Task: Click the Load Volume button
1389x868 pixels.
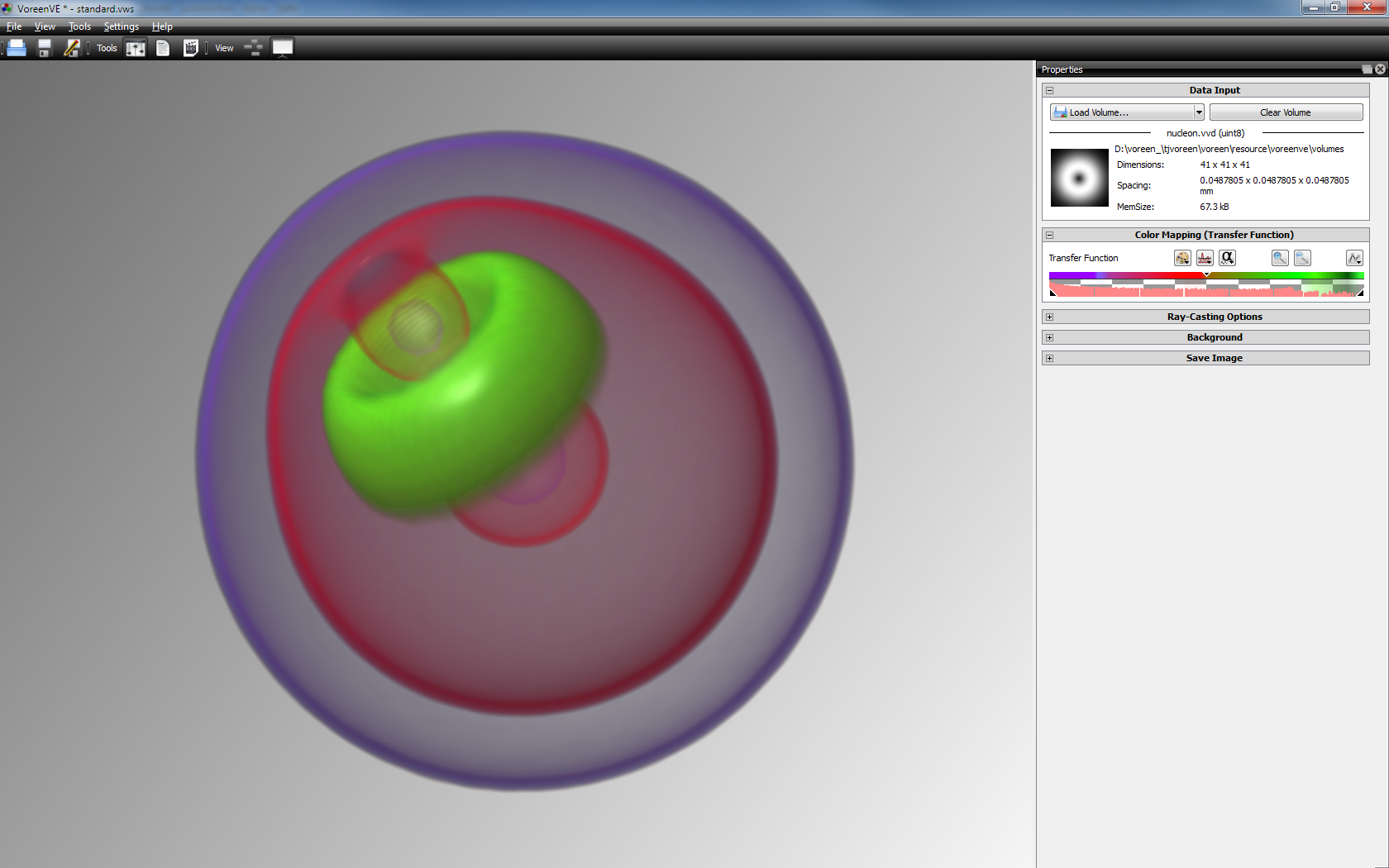Action: [x=1120, y=112]
